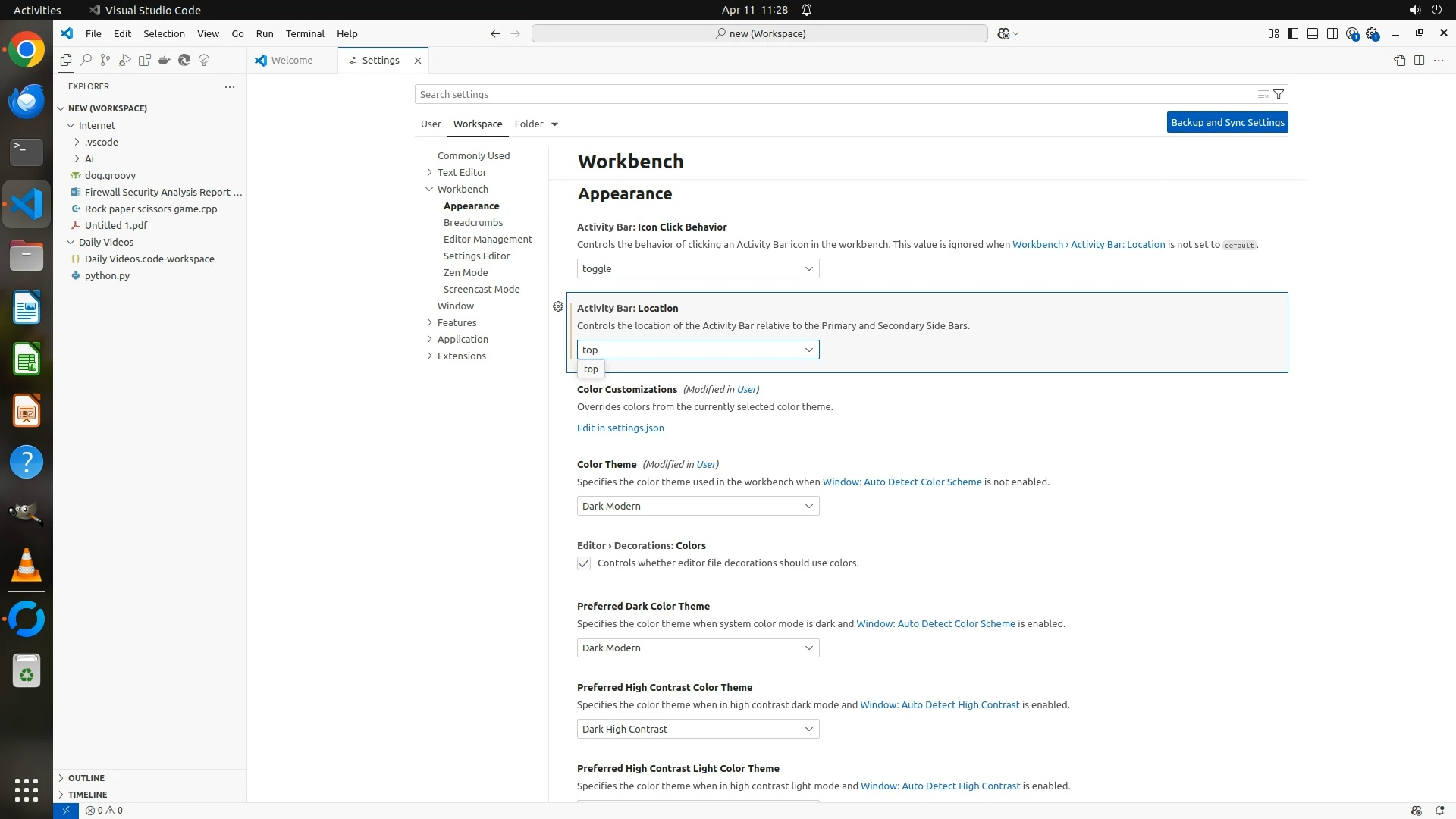Open the Source Control view icon
1456x819 pixels.
click(105, 60)
